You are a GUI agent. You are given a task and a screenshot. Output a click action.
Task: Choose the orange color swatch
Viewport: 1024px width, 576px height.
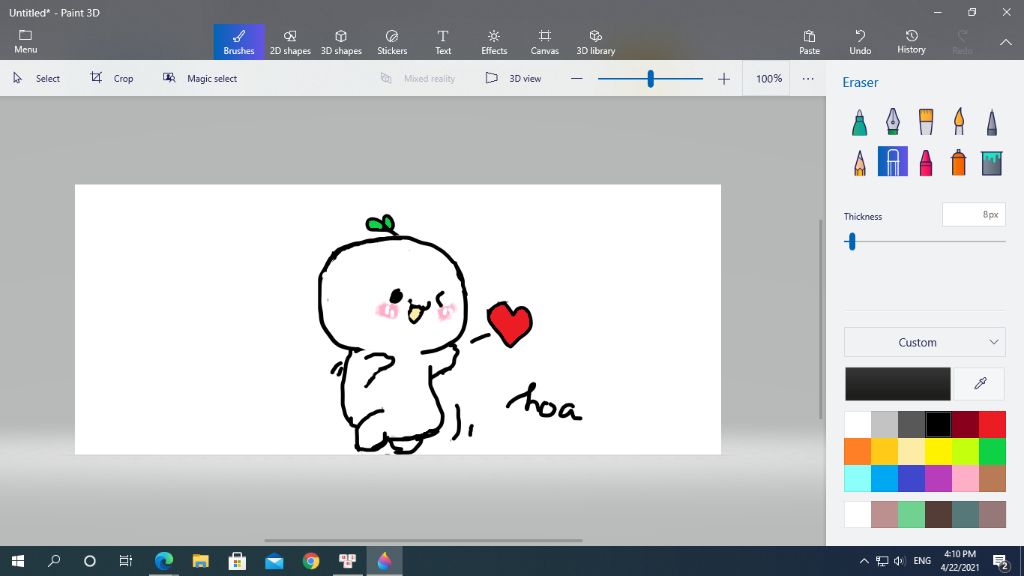(x=857, y=451)
